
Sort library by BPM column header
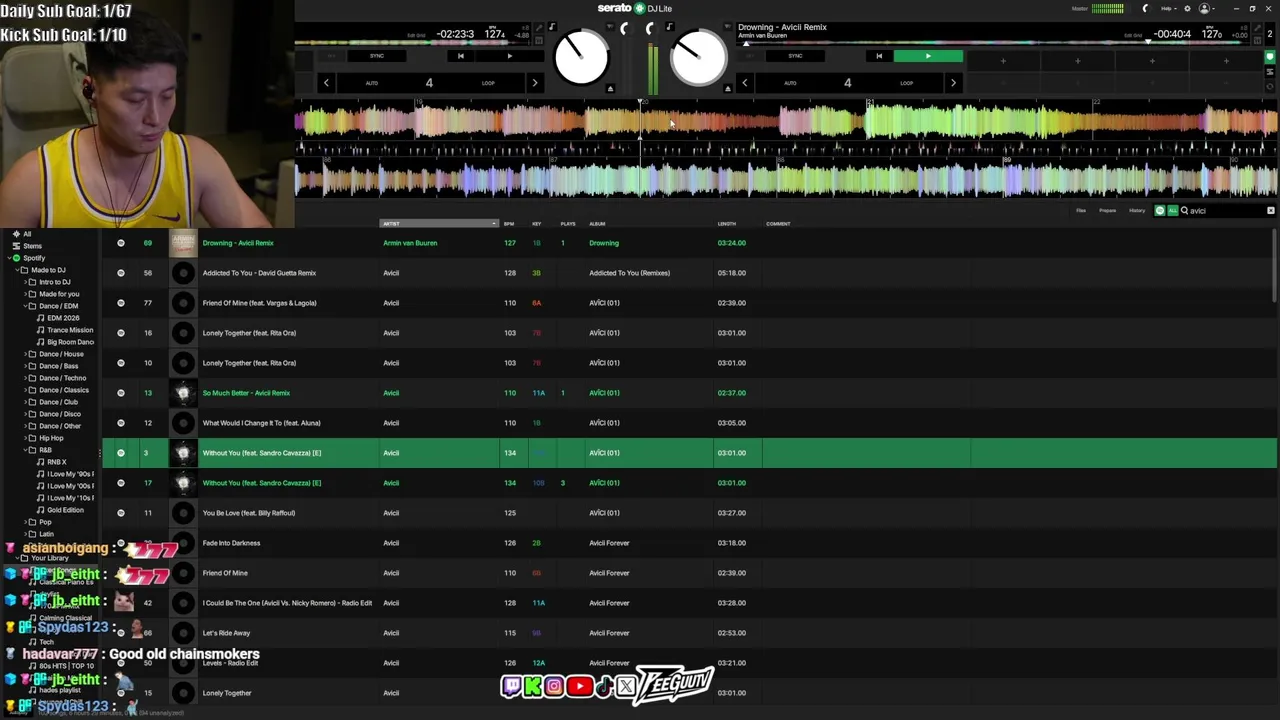(509, 224)
